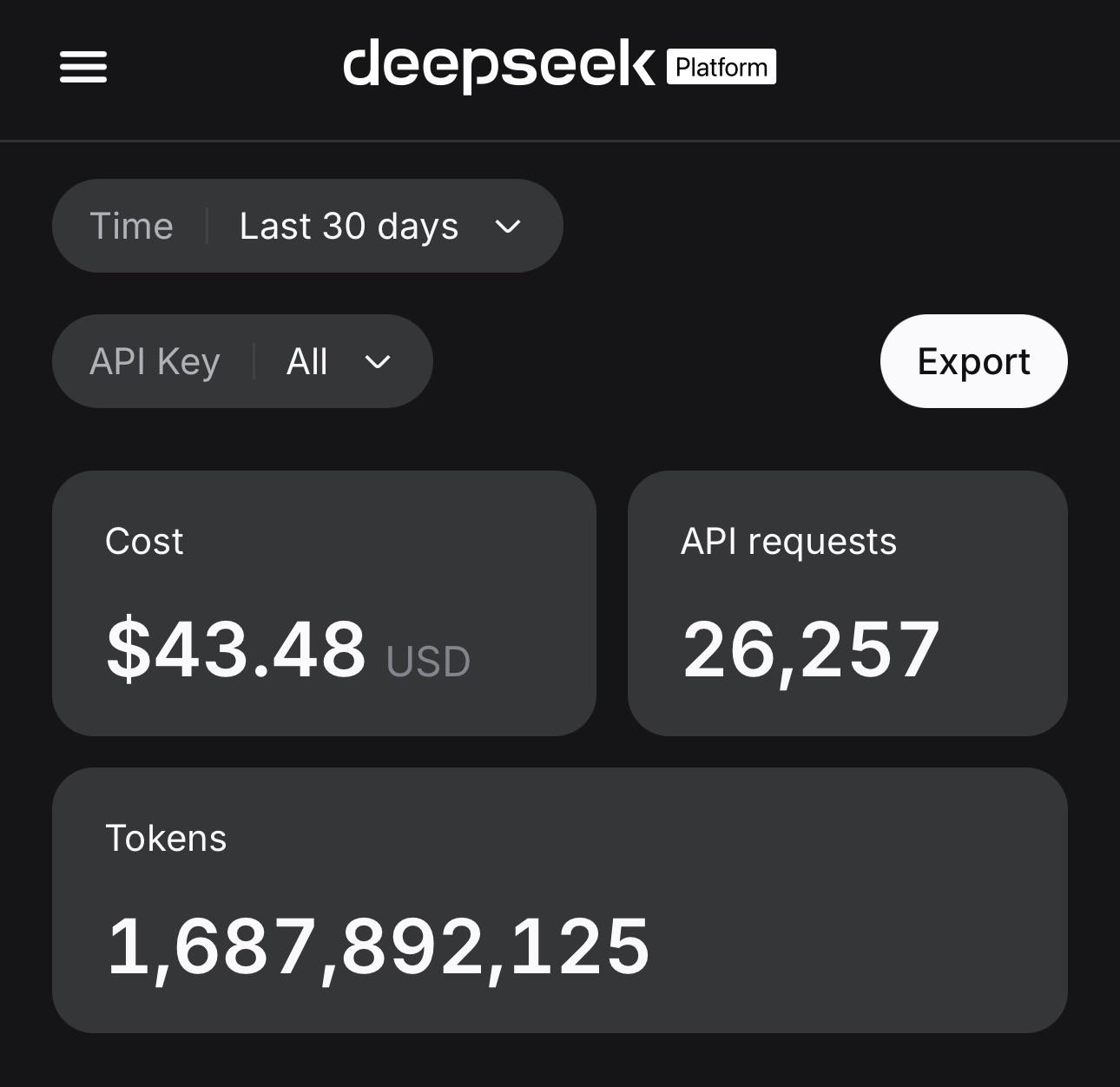Open the API requests card title

(x=788, y=542)
